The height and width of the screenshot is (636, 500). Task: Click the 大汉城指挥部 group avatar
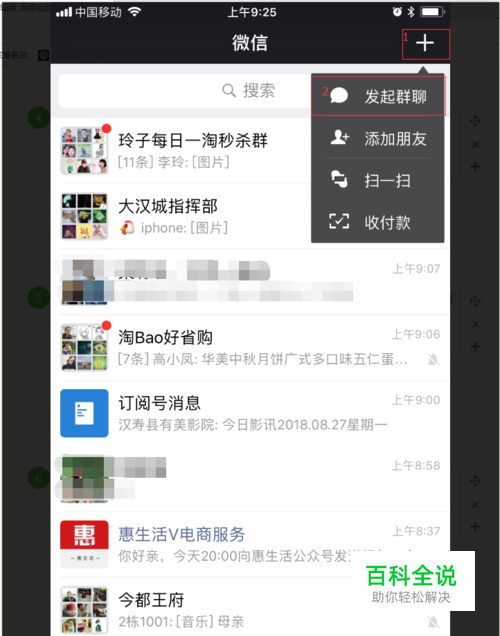tap(84, 216)
